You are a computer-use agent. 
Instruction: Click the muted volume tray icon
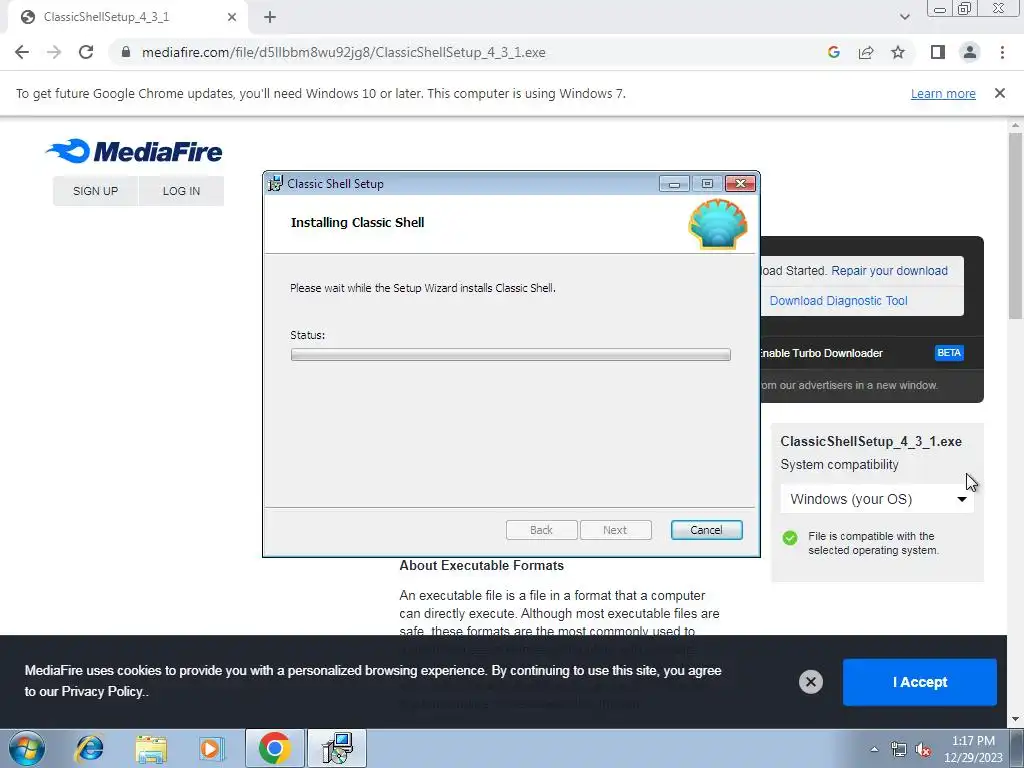coord(923,749)
